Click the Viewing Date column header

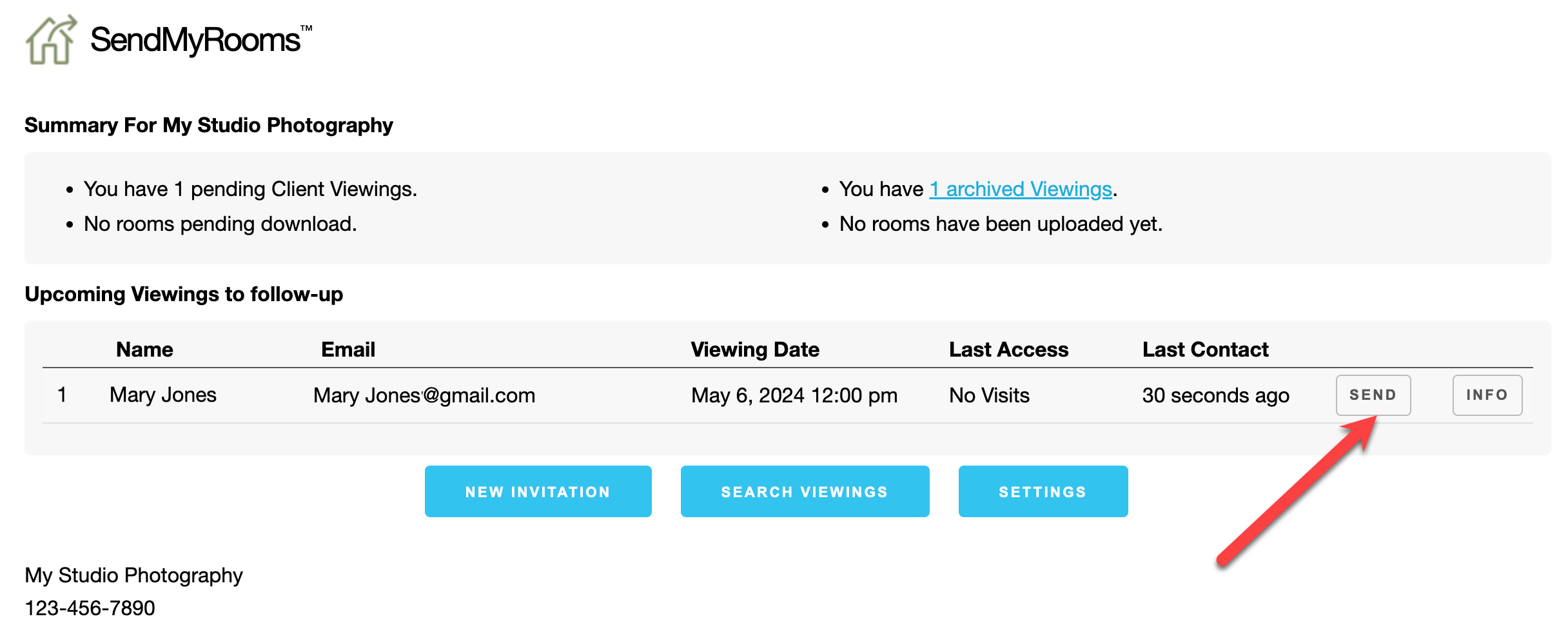755,350
